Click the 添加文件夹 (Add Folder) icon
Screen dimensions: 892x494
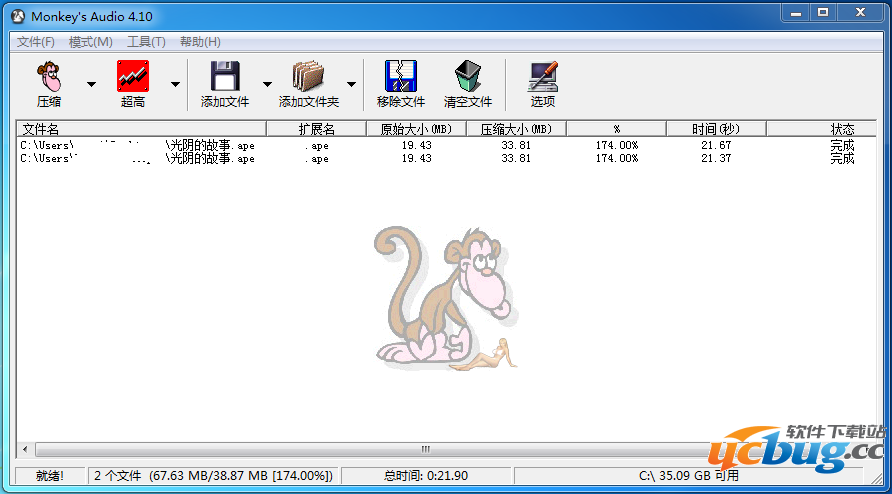click(x=309, y=78)
